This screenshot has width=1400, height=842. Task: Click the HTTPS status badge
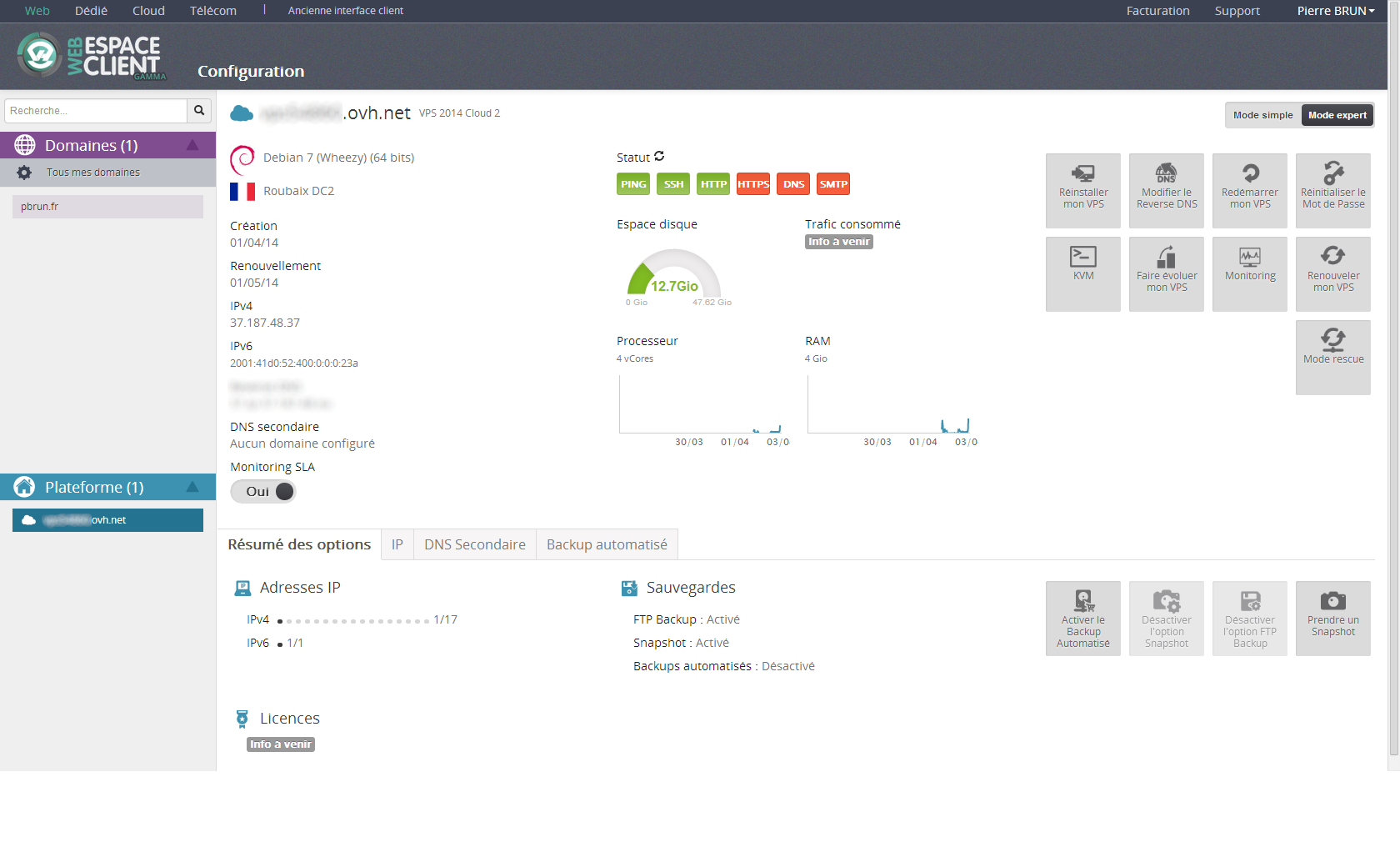(x=753, y=184)
